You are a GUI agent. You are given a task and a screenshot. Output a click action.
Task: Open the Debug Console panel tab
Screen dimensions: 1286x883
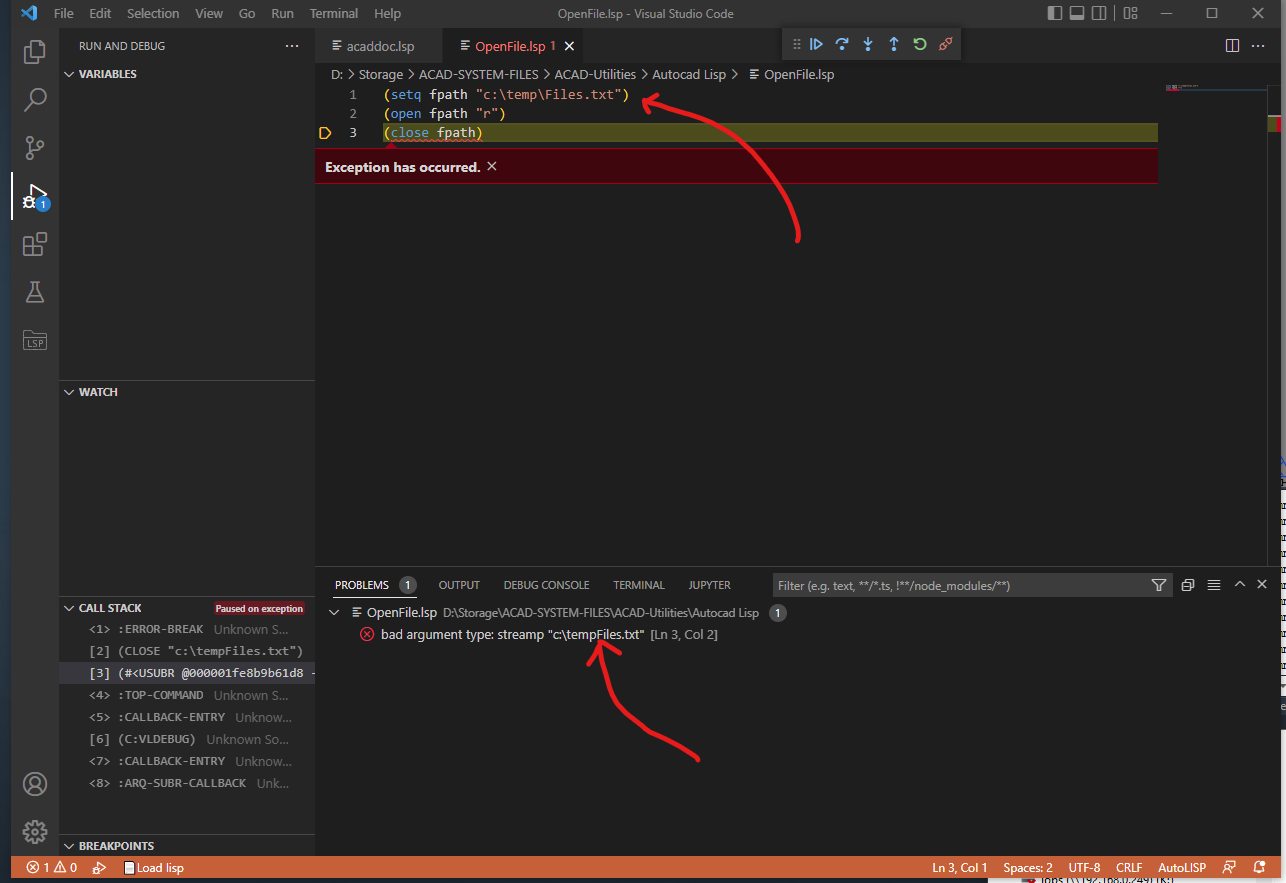coord(546,584)
